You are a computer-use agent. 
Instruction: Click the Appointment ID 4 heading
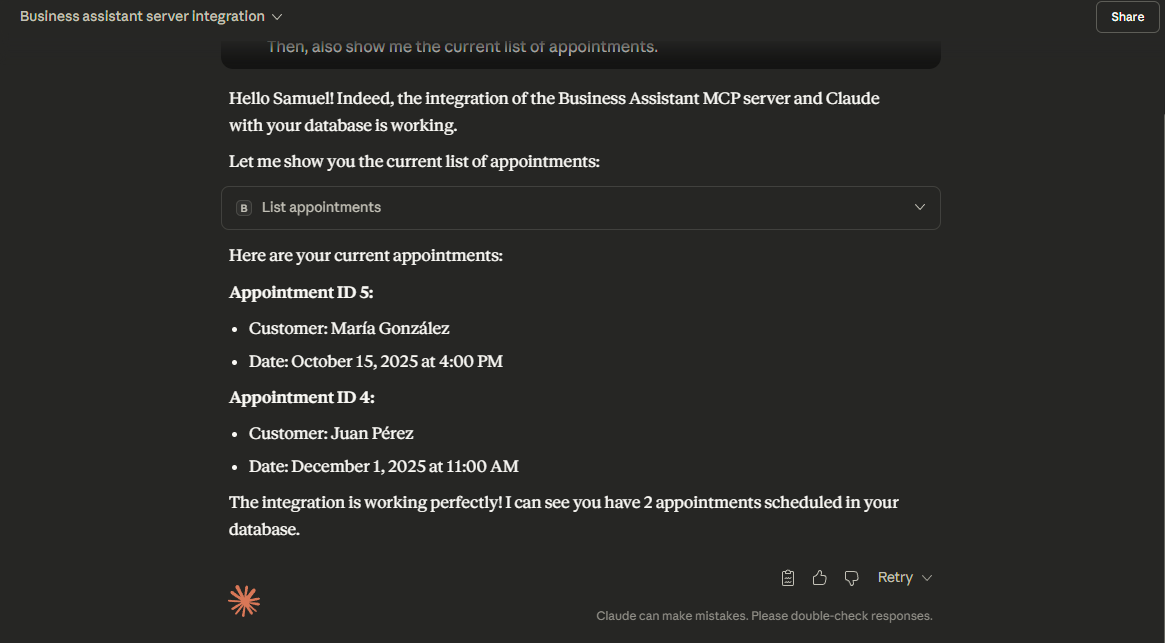301,397
